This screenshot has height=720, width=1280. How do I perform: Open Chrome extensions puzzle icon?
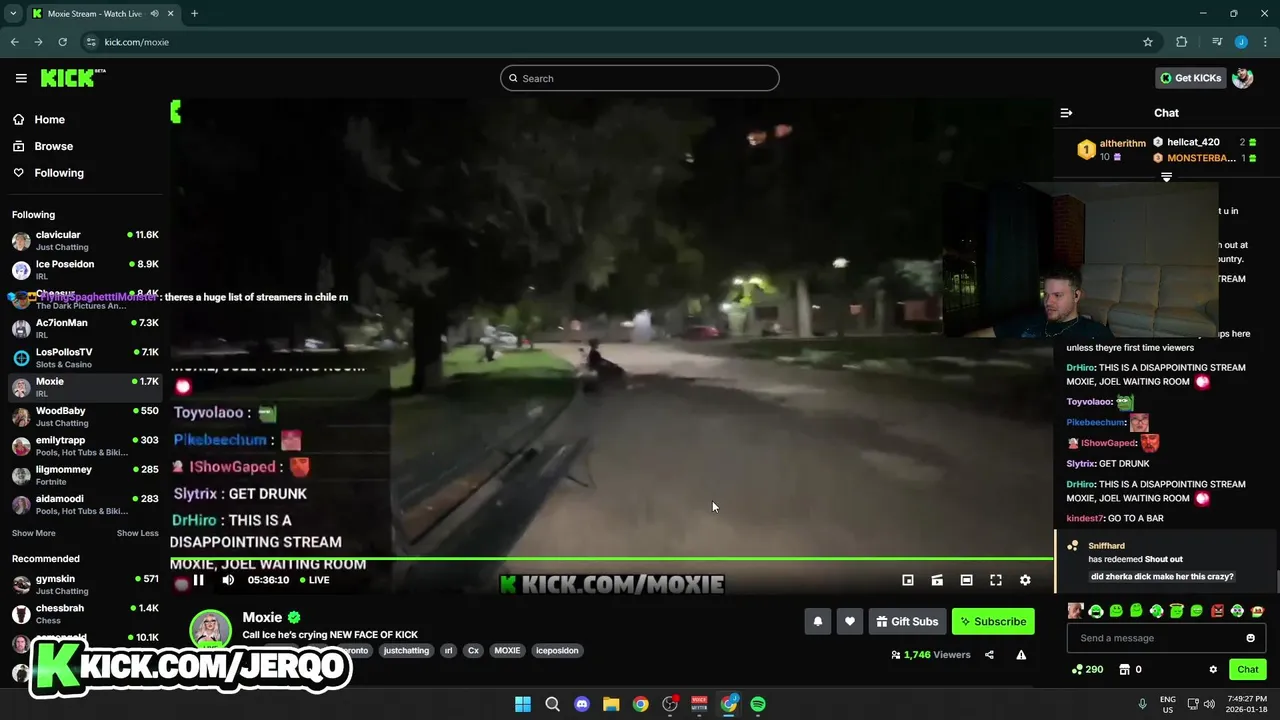point(1181,42)
